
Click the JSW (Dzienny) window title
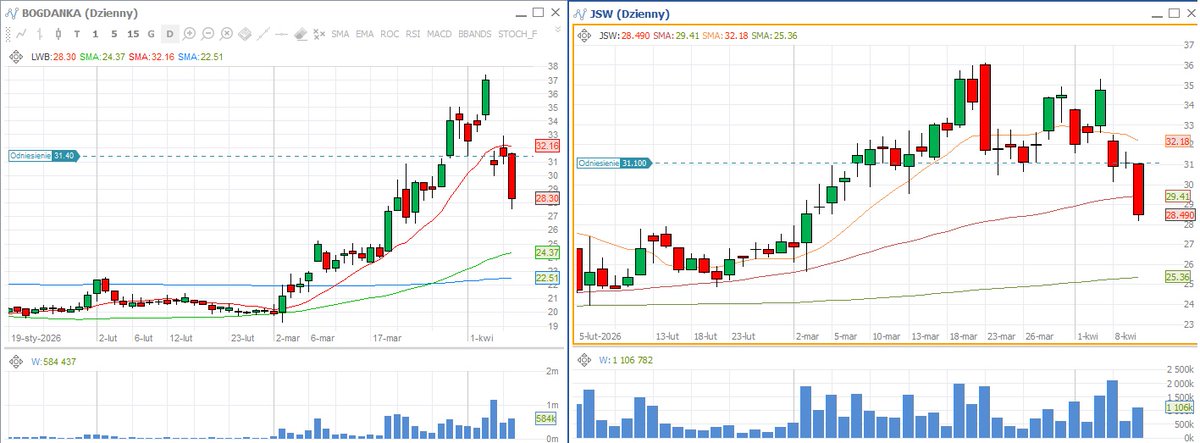tap(631, 14)
